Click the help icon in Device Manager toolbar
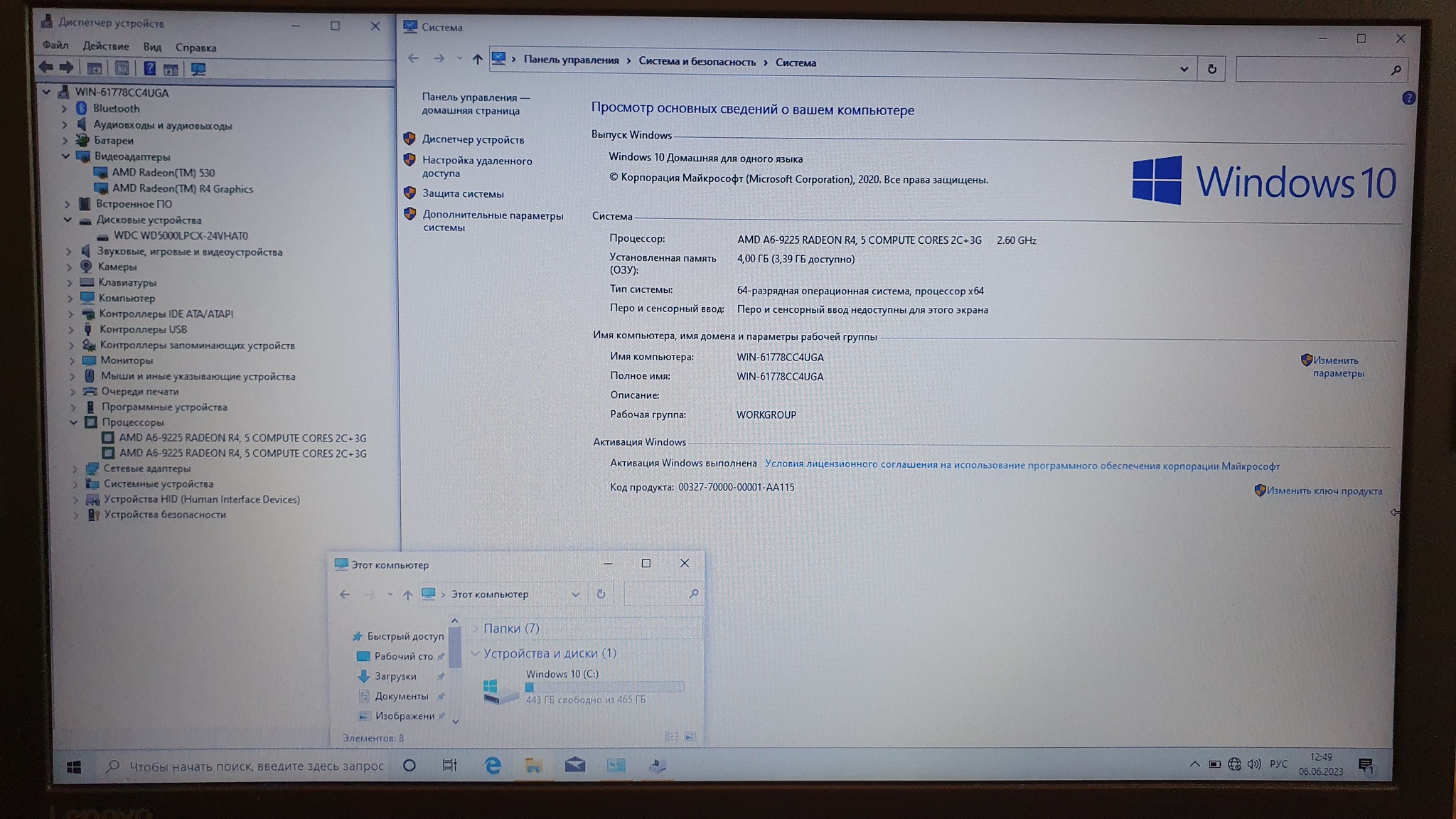Viewport: 1456px width, 819px height. point(149,68)
